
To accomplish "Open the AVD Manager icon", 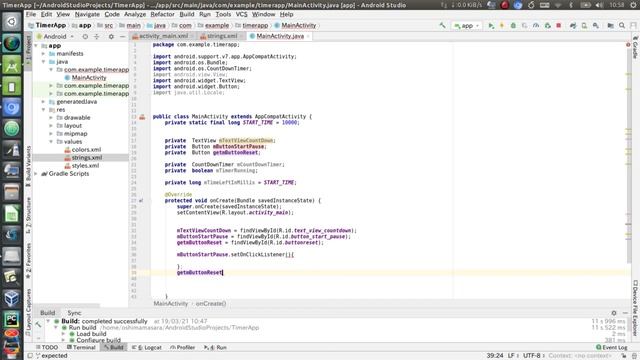I will 584,25.
